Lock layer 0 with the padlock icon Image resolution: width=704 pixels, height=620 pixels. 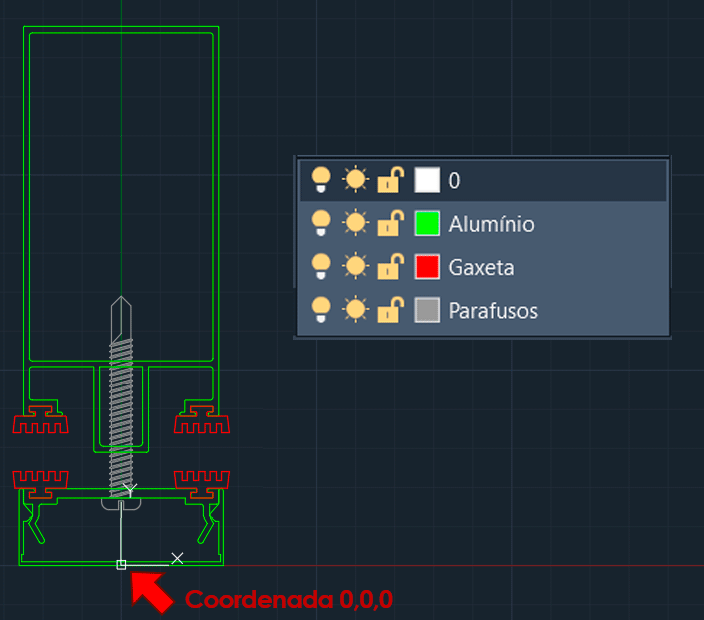coord(390,180)
